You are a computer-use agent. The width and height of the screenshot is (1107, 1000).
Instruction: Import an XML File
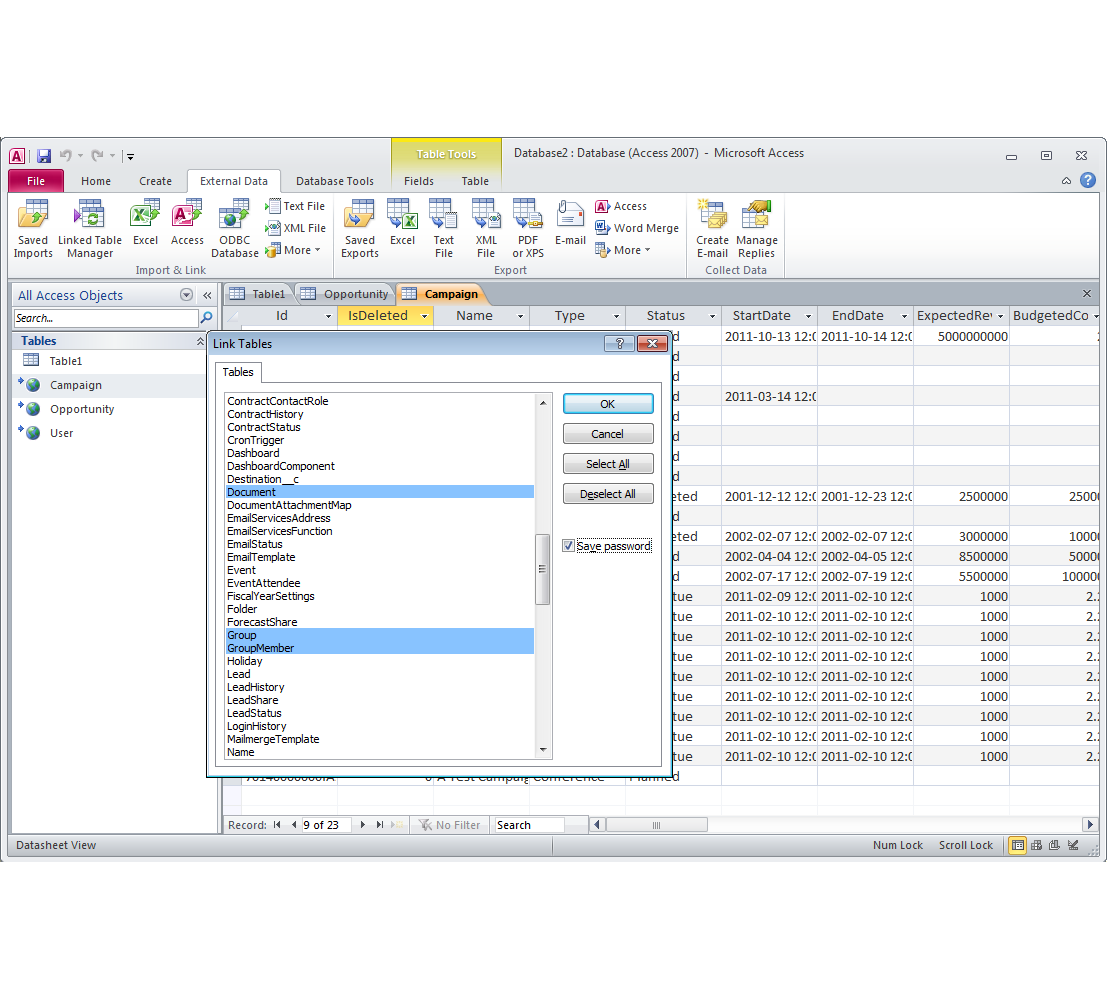pyautogui.click(x=295, y=228)
